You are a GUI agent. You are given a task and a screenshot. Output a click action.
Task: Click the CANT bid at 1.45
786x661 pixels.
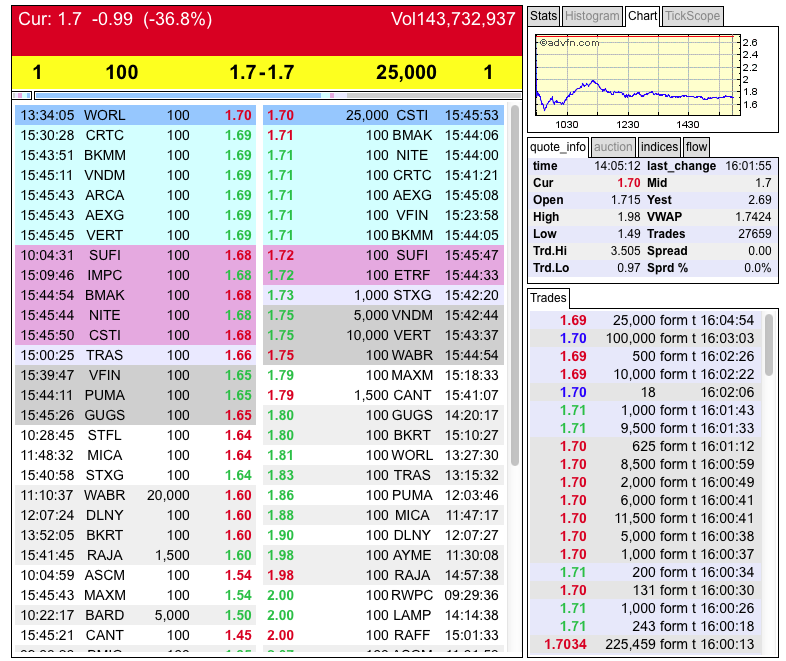point(135,635)
